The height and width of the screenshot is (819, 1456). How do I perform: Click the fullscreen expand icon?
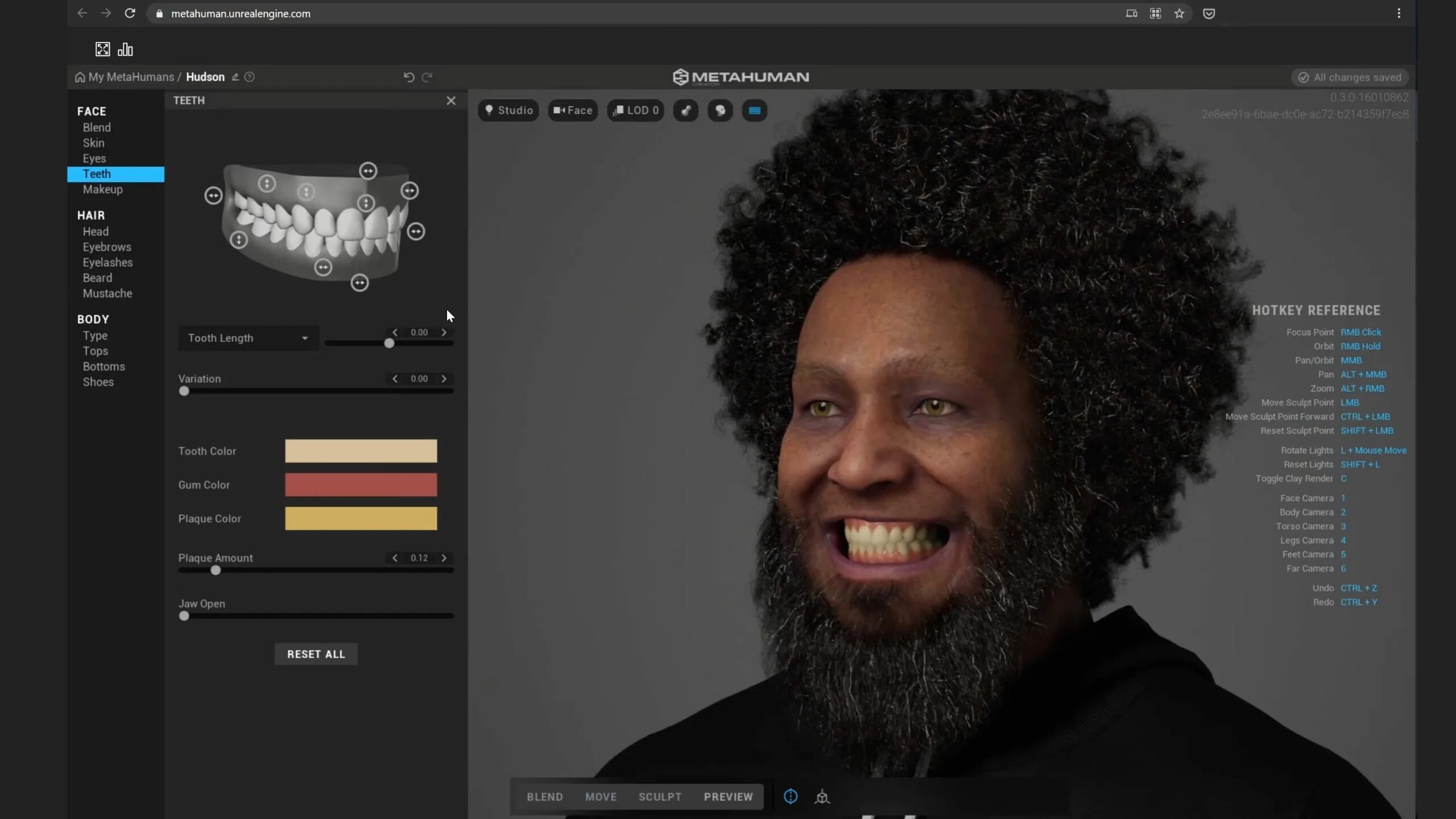tap(102, 49)
